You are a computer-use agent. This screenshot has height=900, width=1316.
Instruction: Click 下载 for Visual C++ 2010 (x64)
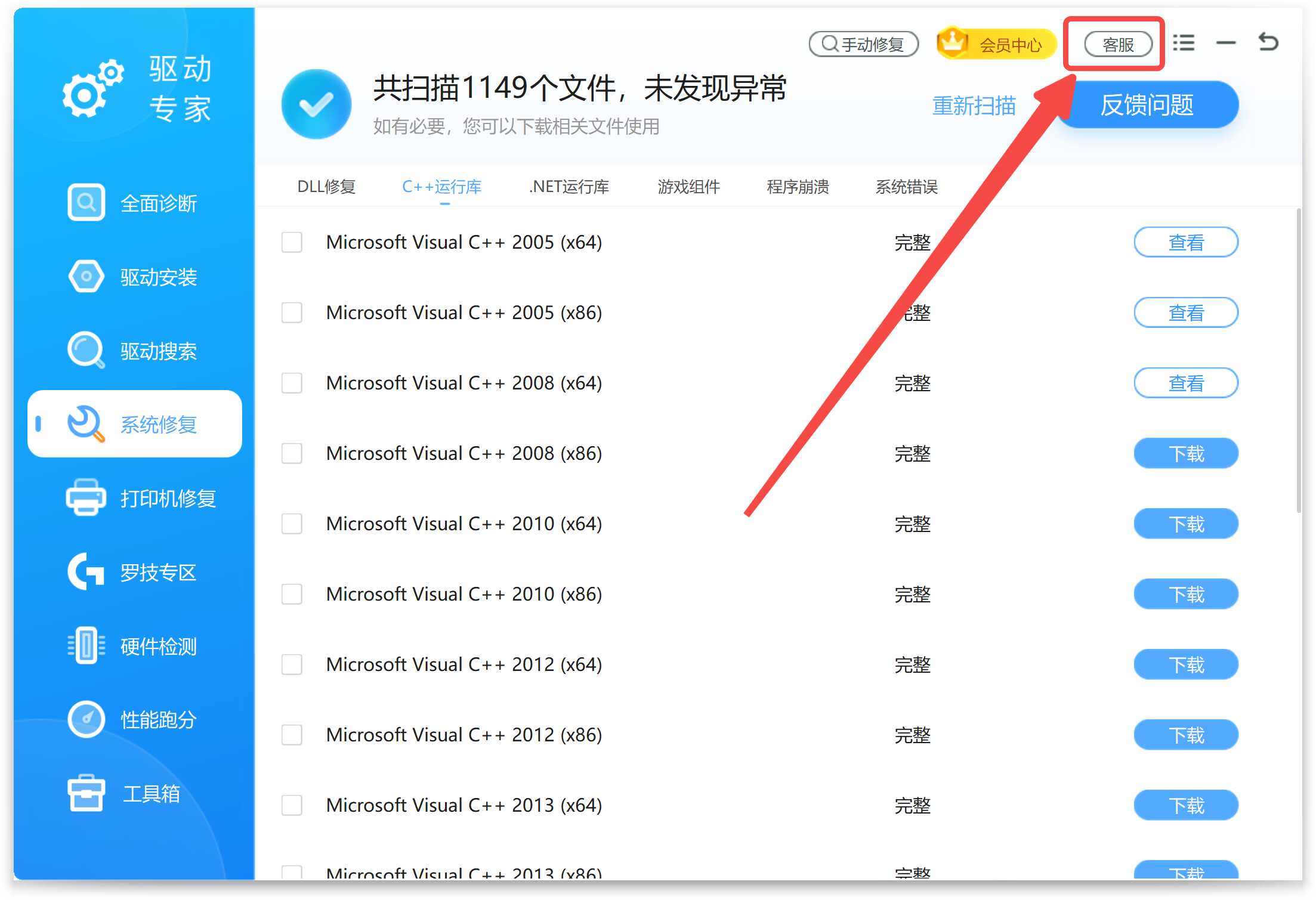(x=1186, y=524)
